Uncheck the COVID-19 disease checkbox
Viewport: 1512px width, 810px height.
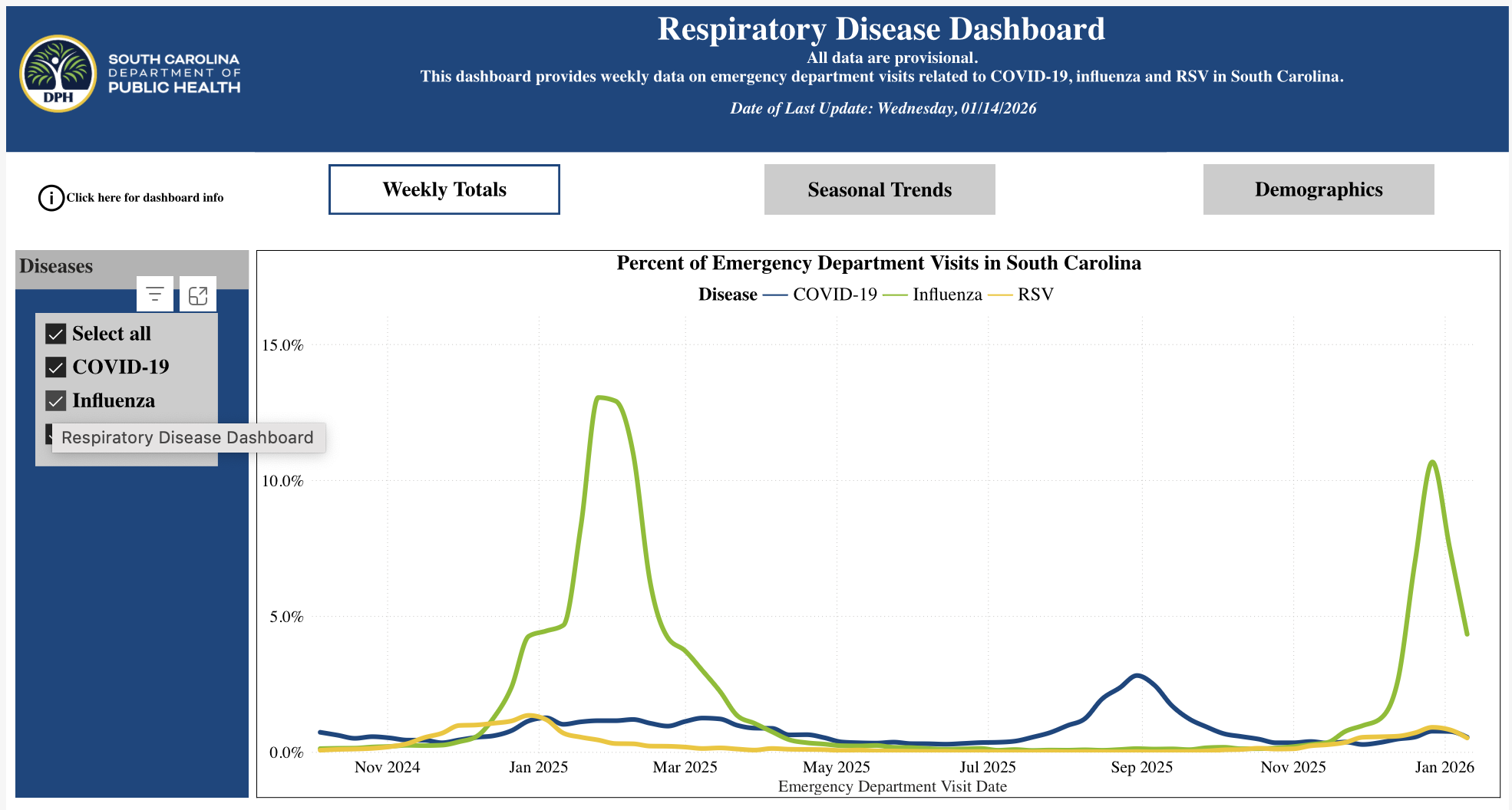point(56,367)
